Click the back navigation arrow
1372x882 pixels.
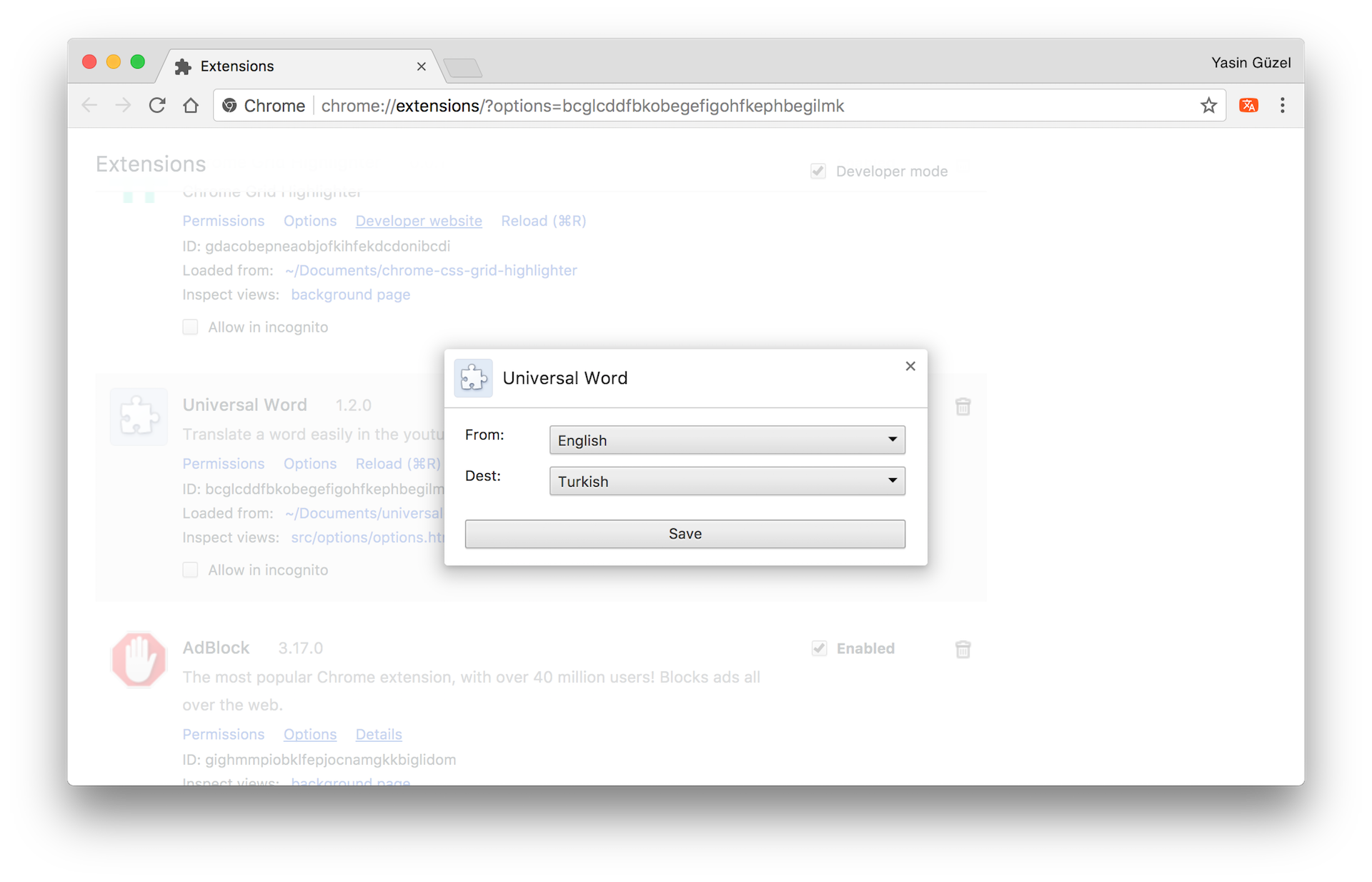pos(89,106)
